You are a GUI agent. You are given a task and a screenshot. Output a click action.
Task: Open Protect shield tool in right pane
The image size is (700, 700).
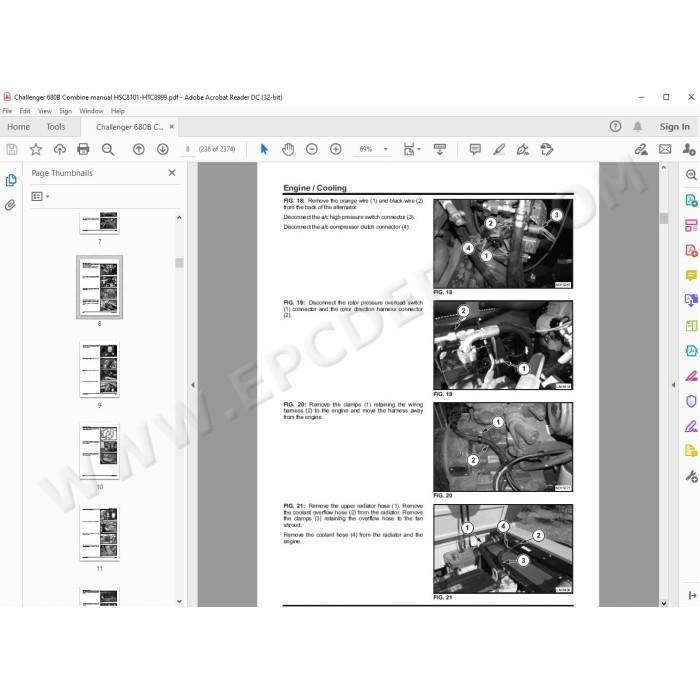pos(691,401)
